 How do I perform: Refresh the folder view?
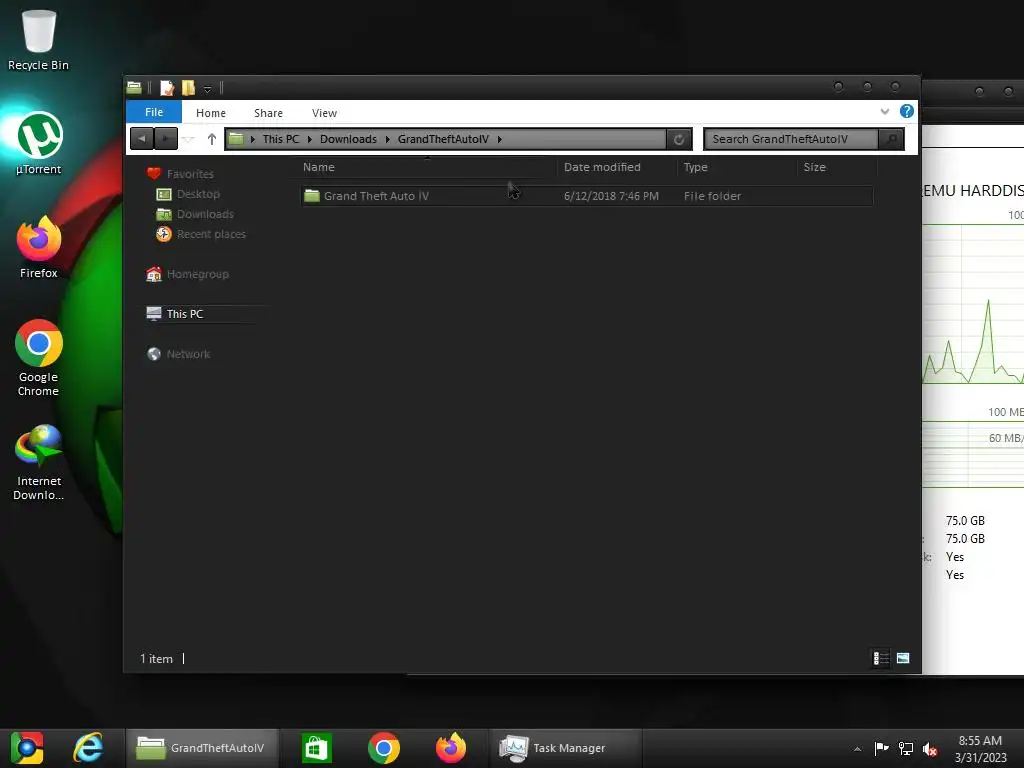679,139
